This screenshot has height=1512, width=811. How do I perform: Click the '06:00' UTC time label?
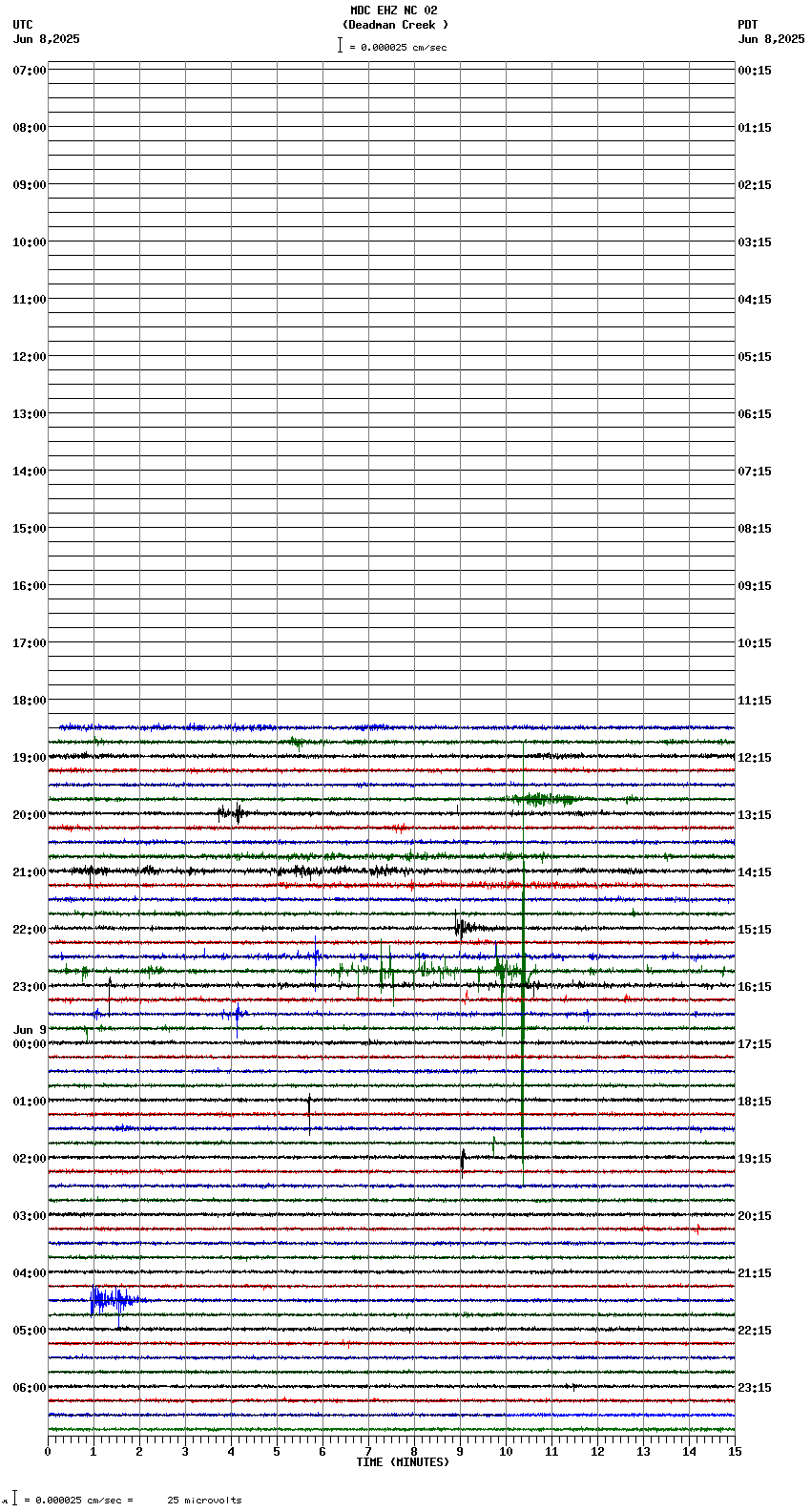click(30, 1388)
